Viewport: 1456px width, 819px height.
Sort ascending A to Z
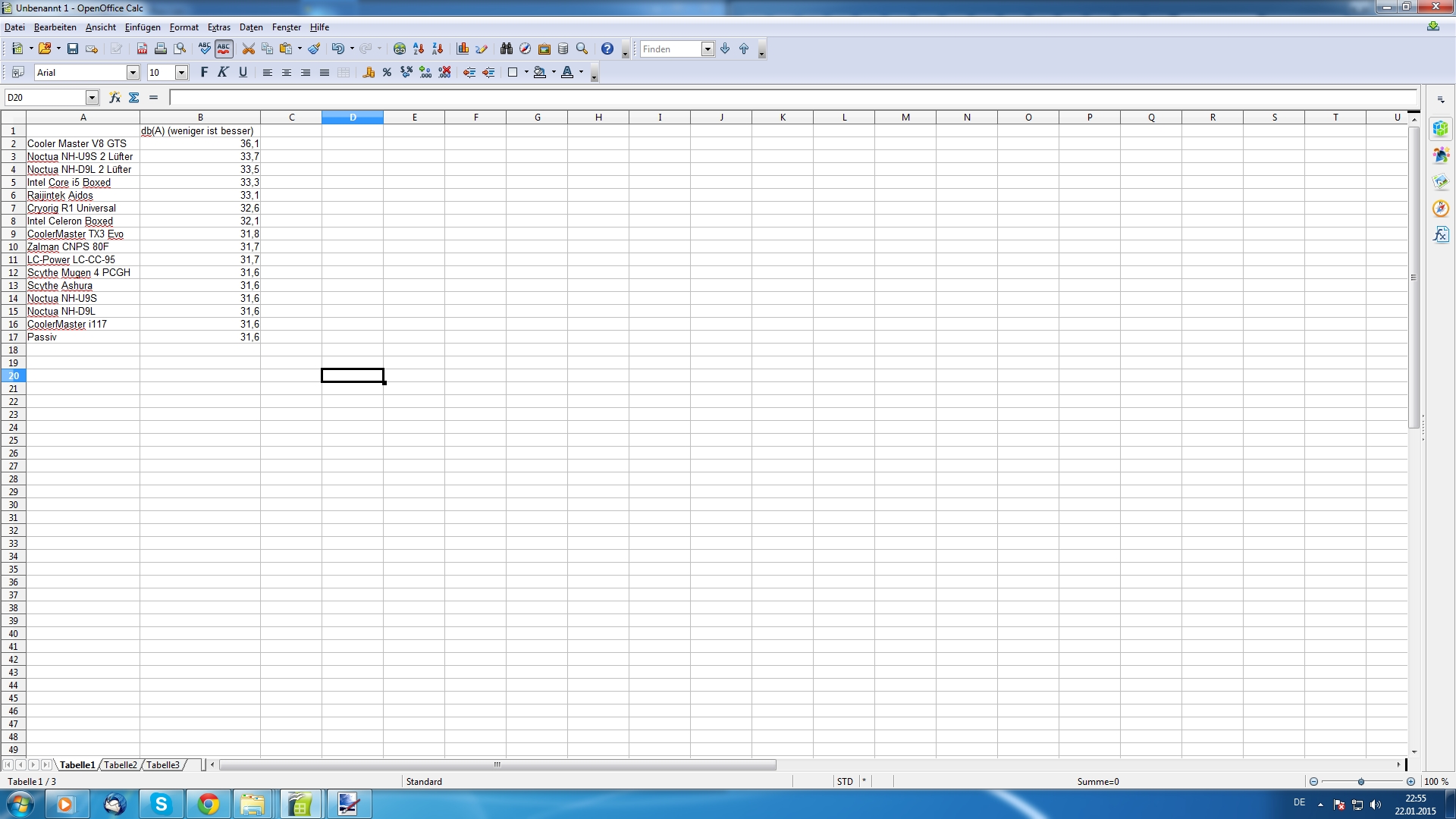[419, 49]
